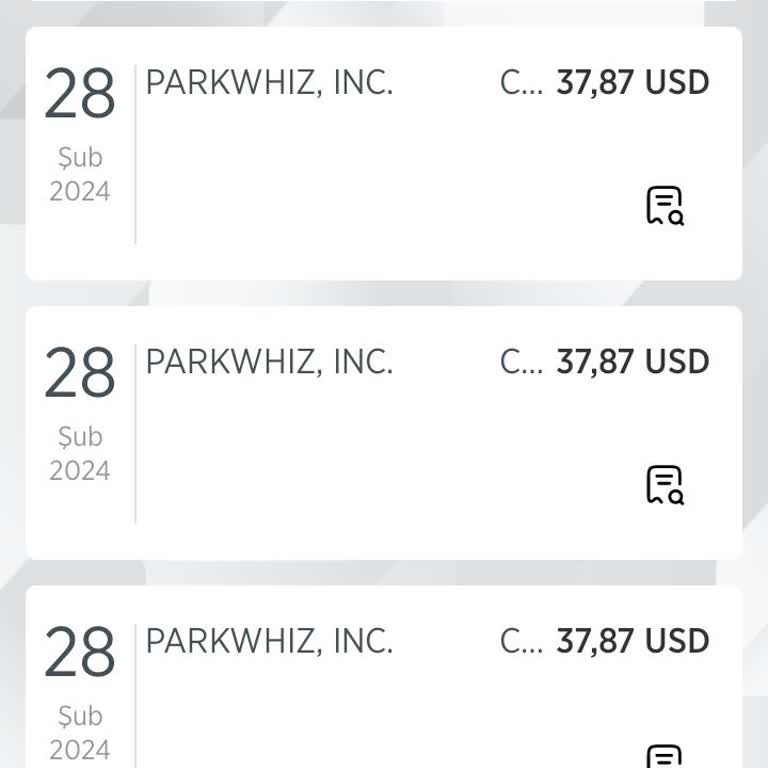Viewport: 768px width, 768px height.
Task: Tap the "Şub" month label in bottom card
Action: tap(80, 716)
